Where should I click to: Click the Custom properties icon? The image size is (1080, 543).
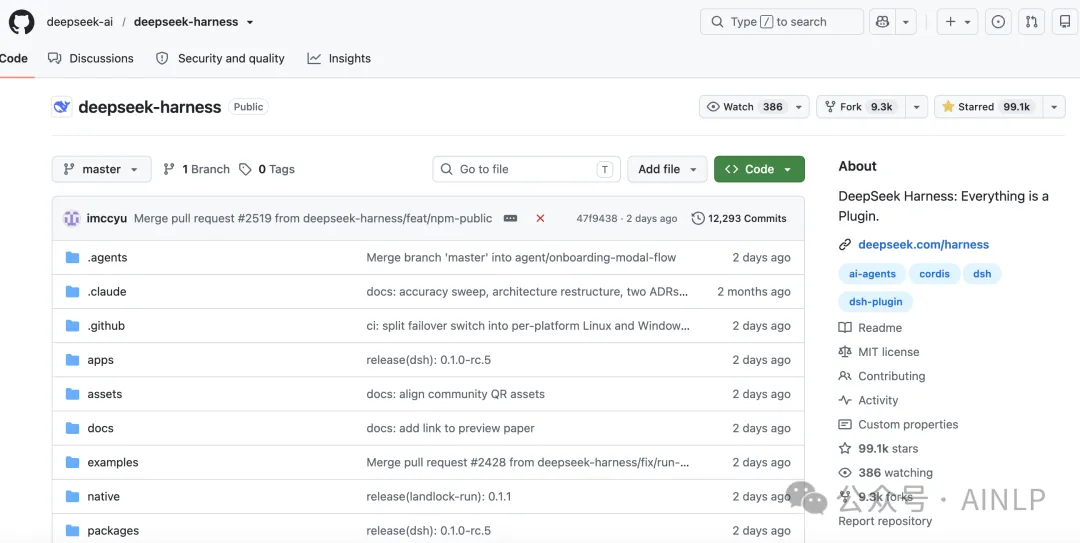click(845, 424)
